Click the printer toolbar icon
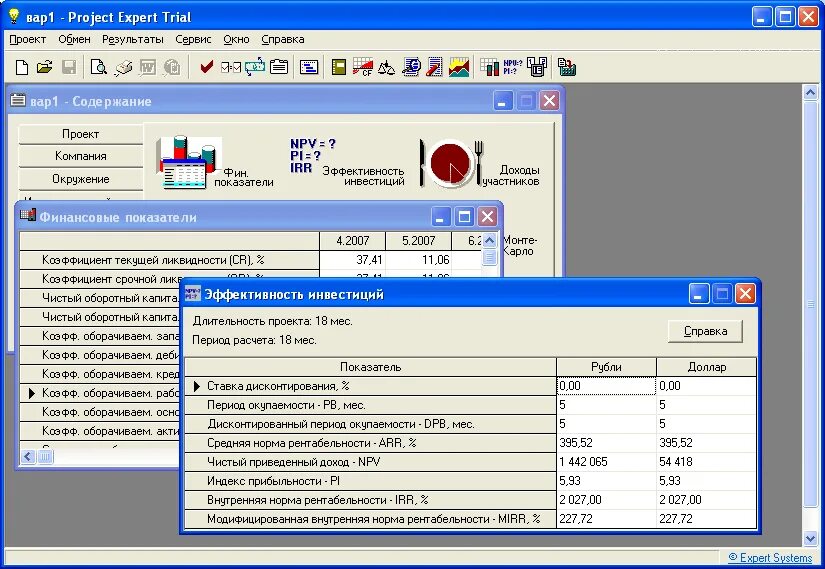Viewport: 825px width, 569px height. 123,67
